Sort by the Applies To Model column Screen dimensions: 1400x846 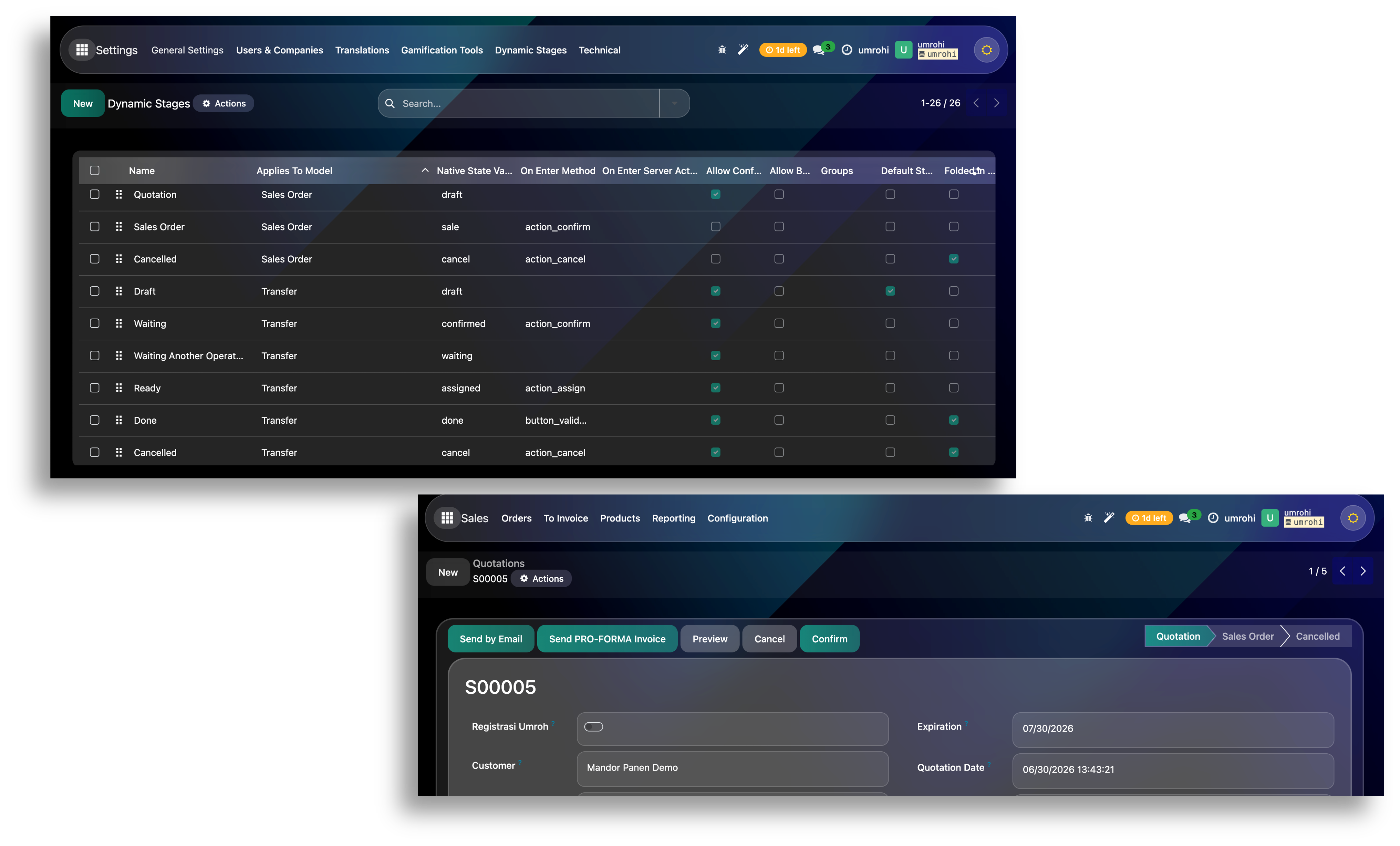[294, 171]
